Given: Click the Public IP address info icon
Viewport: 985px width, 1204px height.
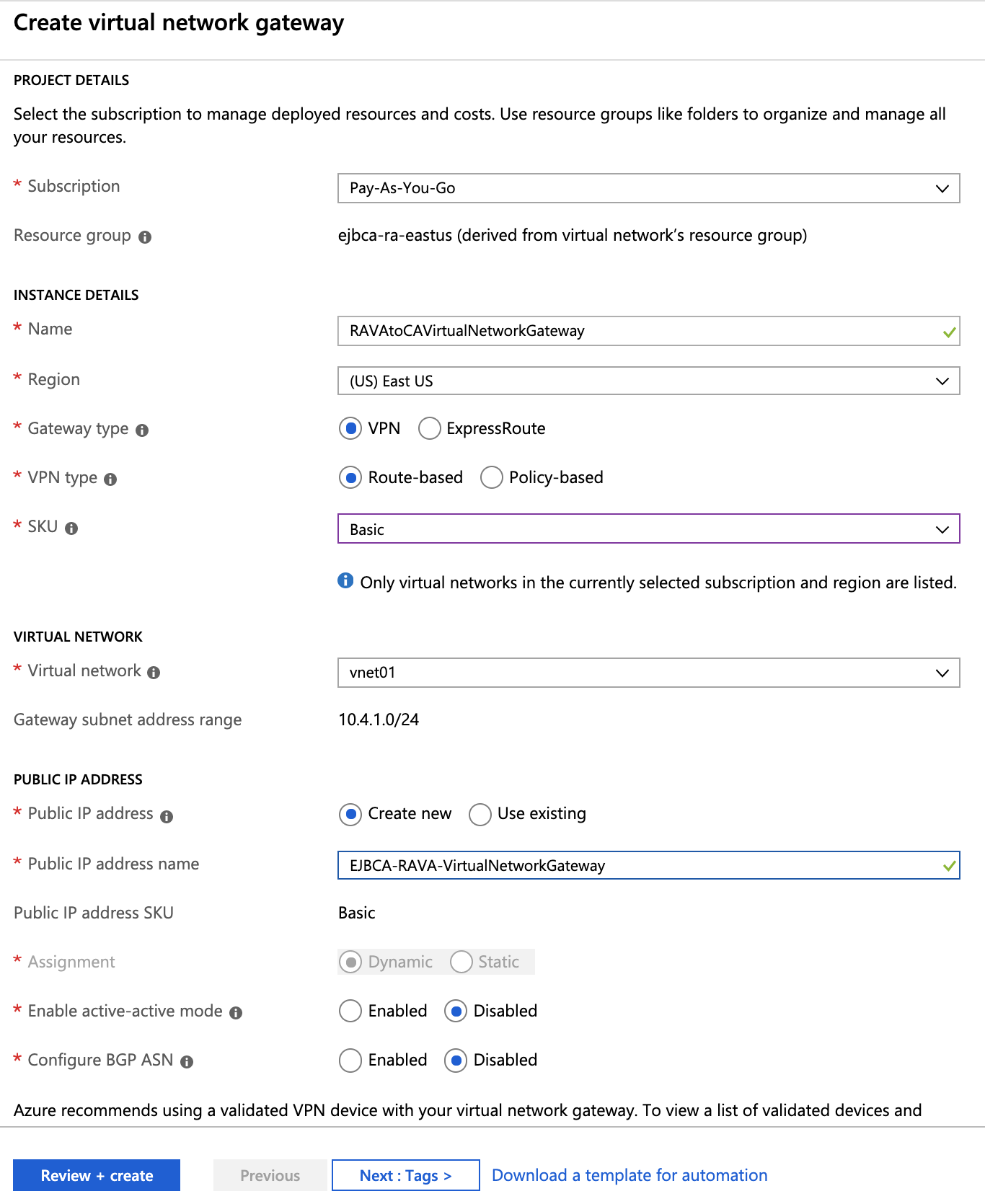Looking at the screenshot, I should coord(167,817).
